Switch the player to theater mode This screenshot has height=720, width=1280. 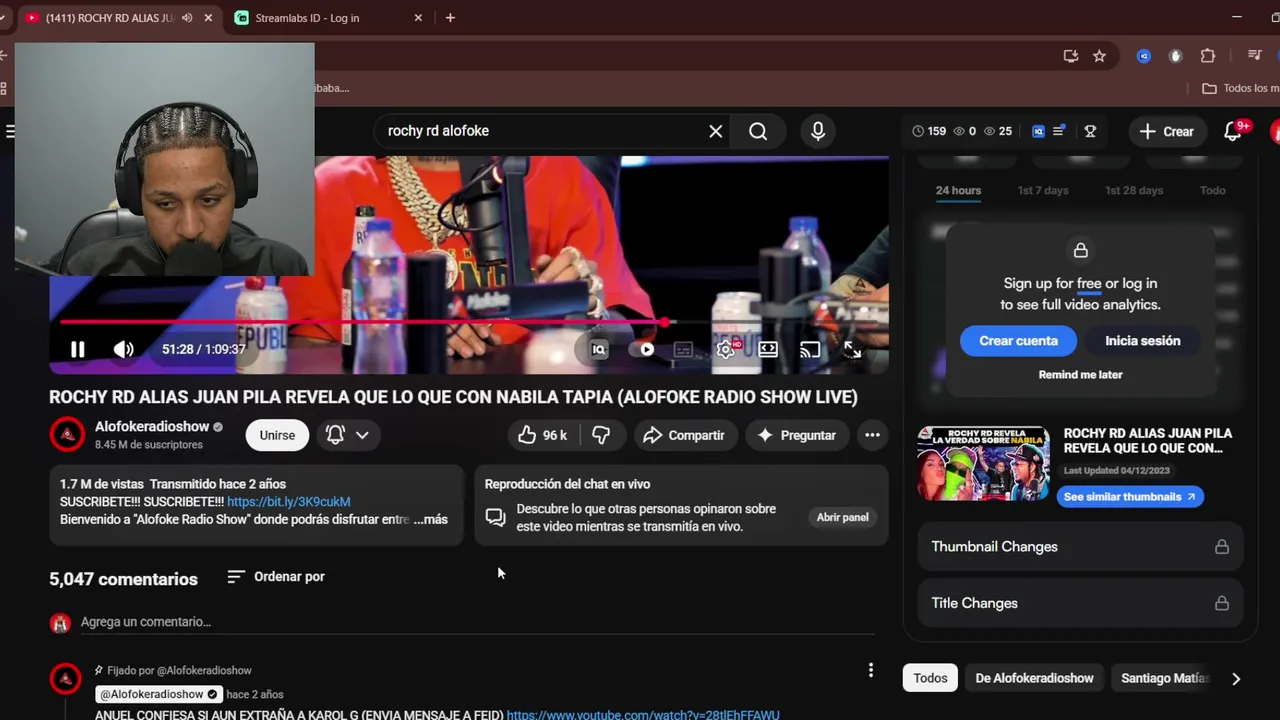[x=768, y=349]
